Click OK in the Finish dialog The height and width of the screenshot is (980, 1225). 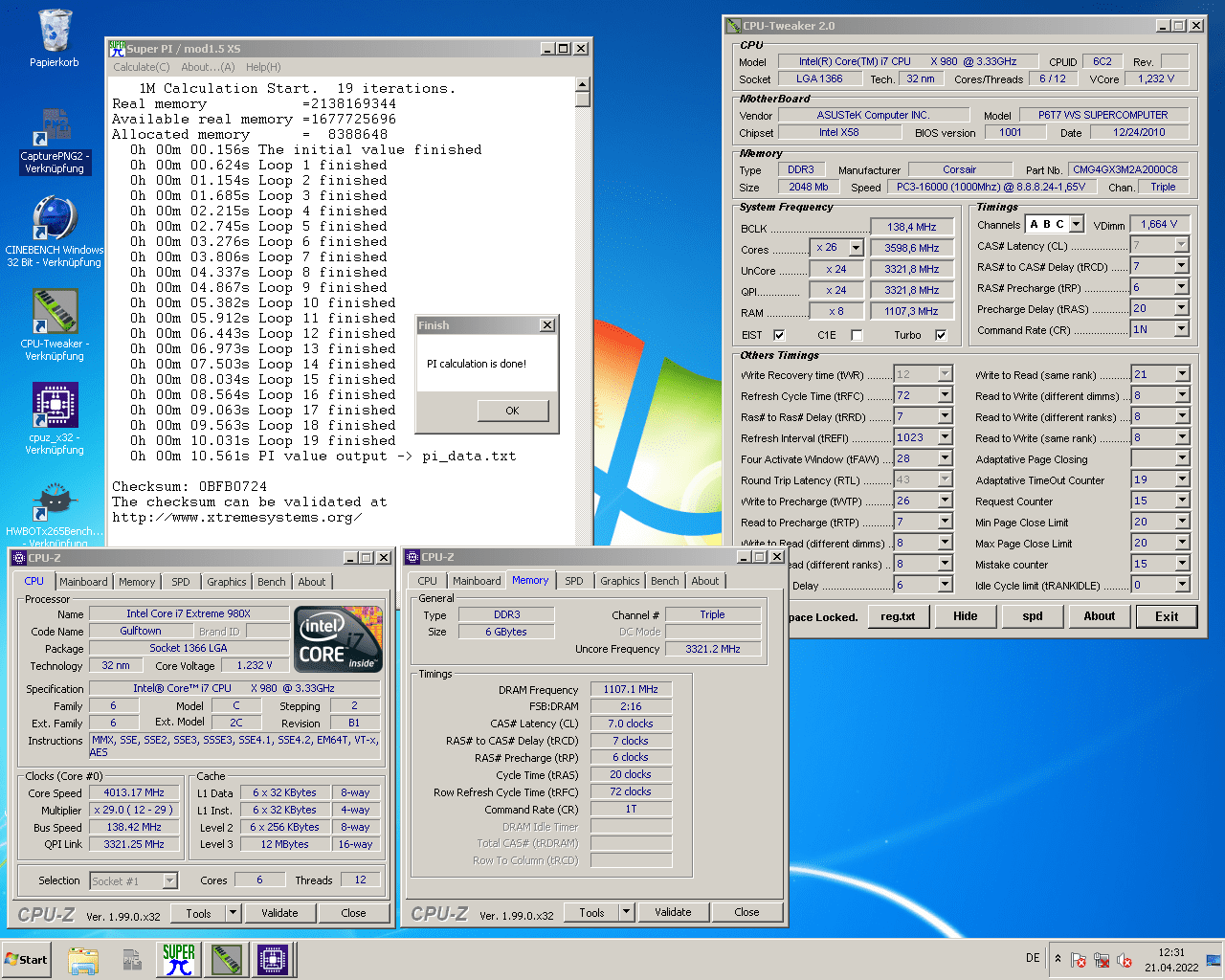513,411
